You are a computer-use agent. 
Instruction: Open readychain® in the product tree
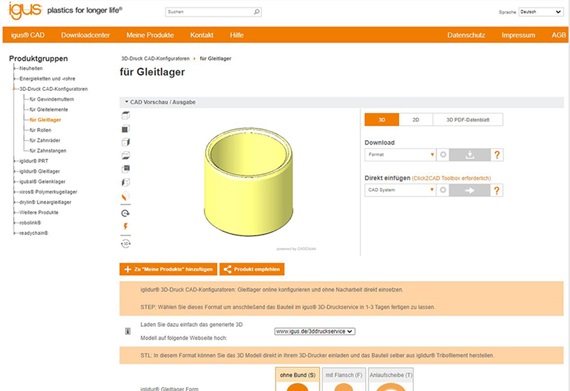pyautogui.click(x=33, y=233)
